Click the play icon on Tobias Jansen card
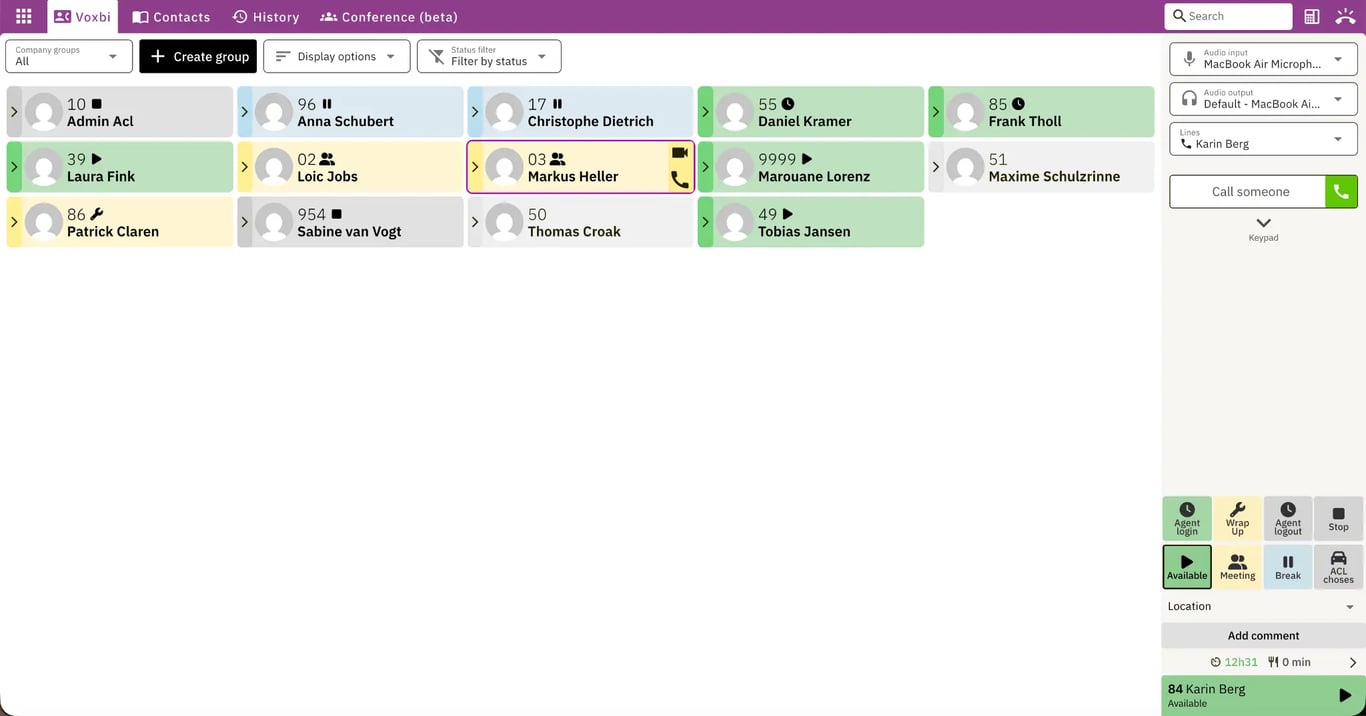This screenshot has height=716, width=1366. point(788,214)
